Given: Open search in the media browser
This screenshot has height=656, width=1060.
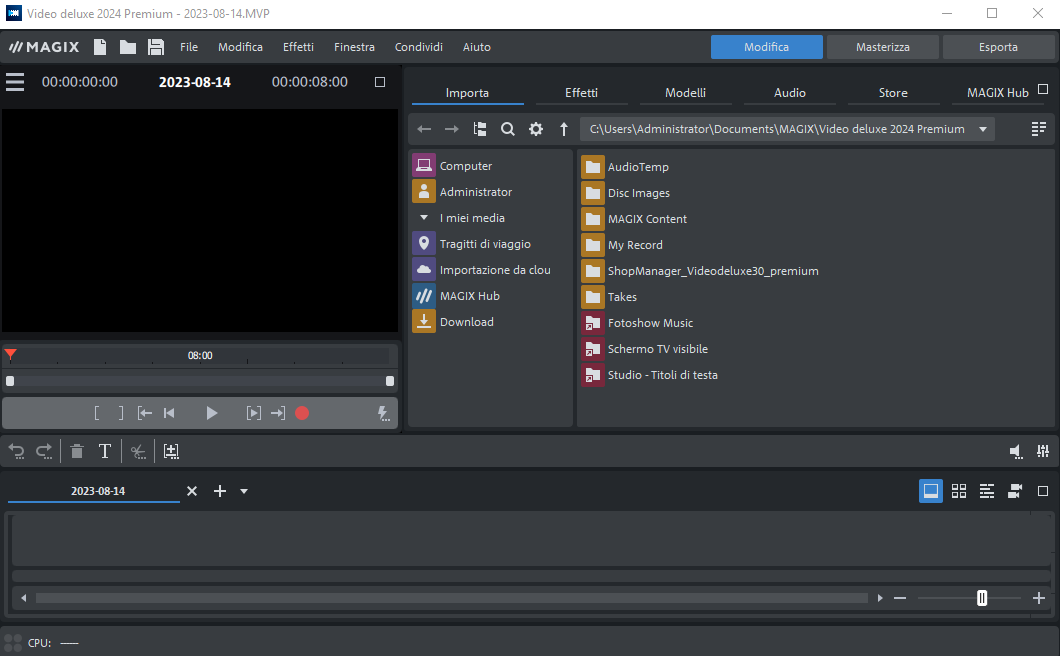Looking at the screenshot, I should click(x=508, y=129).
